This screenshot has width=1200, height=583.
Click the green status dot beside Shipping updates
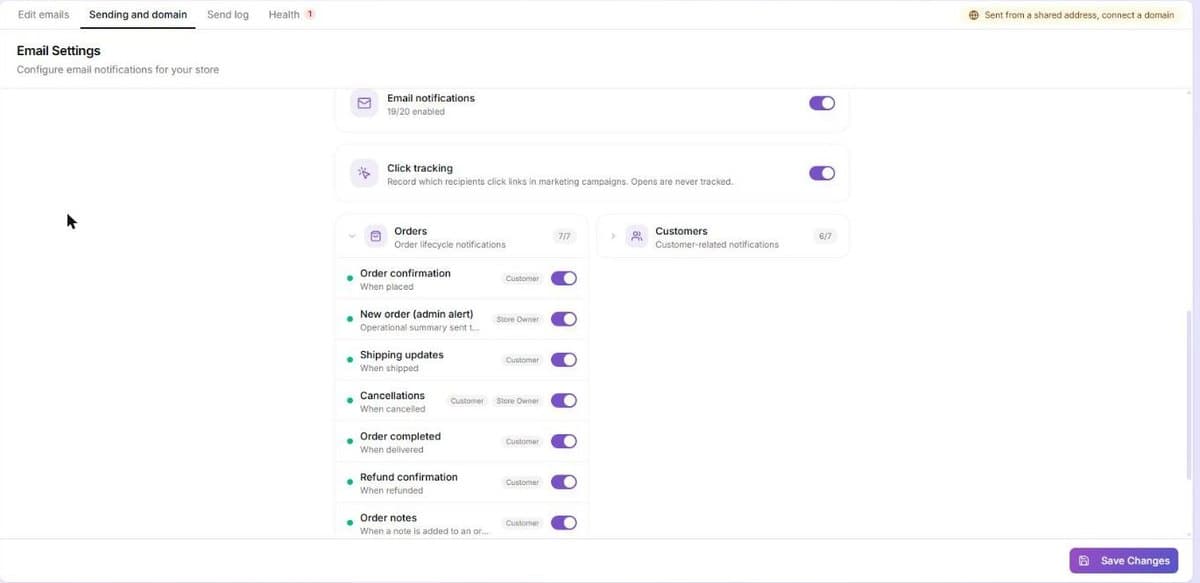click(x=349, y=360)
